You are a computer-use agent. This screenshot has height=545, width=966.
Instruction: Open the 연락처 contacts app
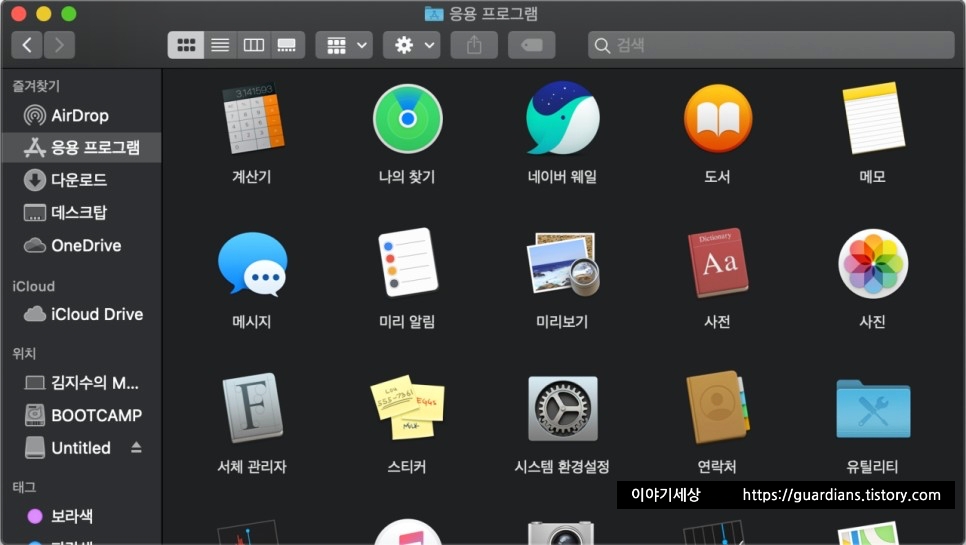pyautogui.click(x=718, y=408)
